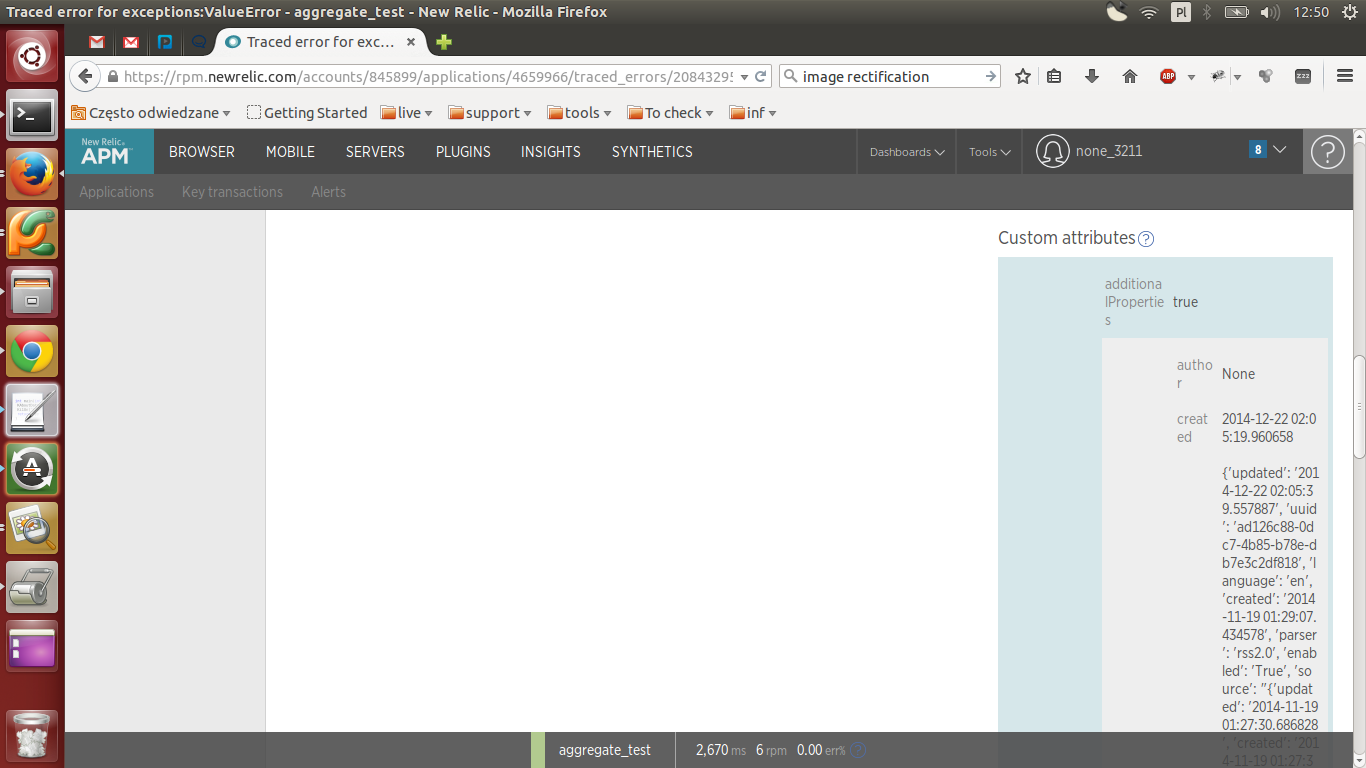Click the Adblock Plus ABP icon
1366x768 pixels.
tap(1167, 77)
